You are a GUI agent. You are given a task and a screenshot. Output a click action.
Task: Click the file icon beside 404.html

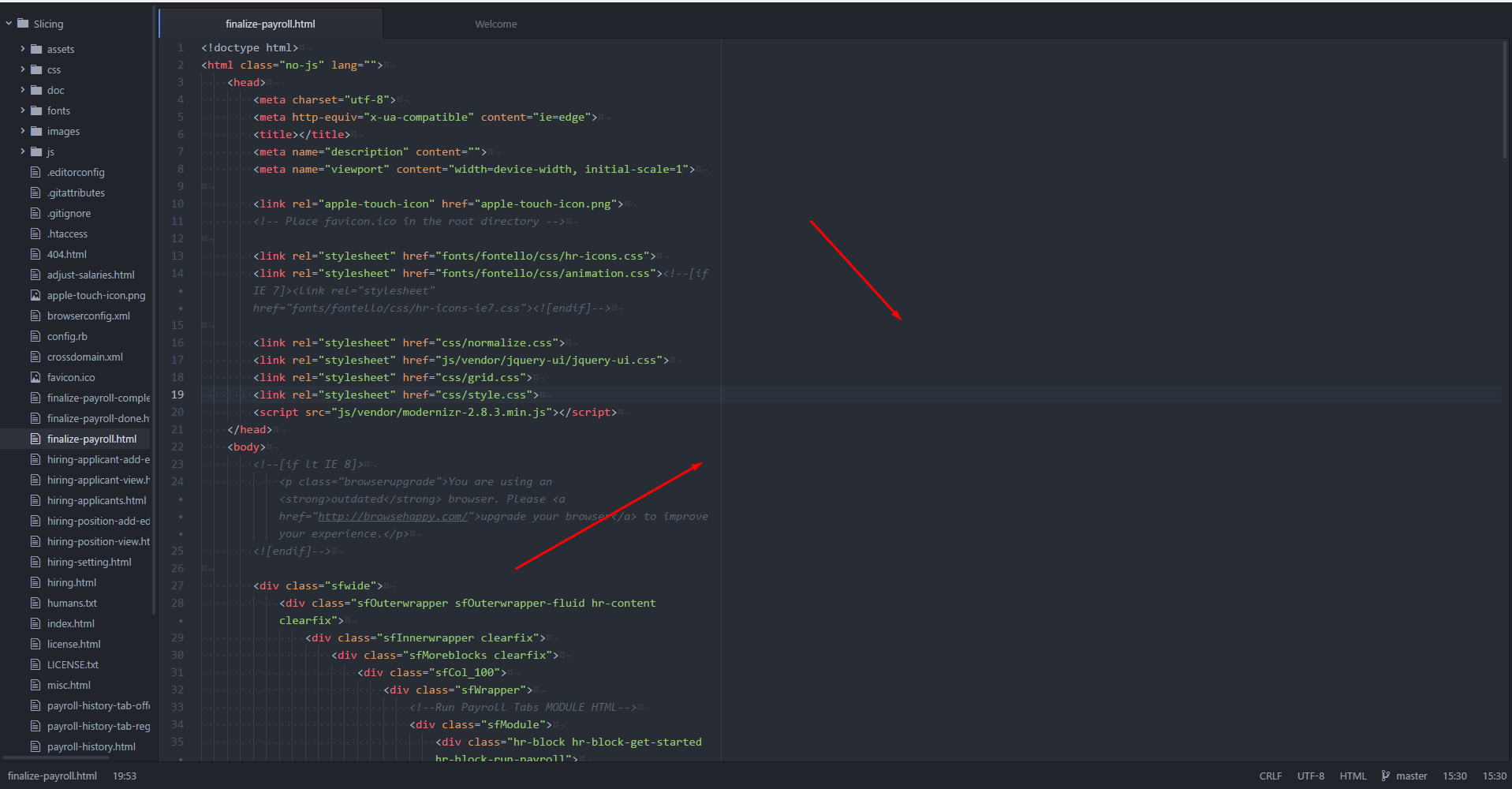[35, 254]
